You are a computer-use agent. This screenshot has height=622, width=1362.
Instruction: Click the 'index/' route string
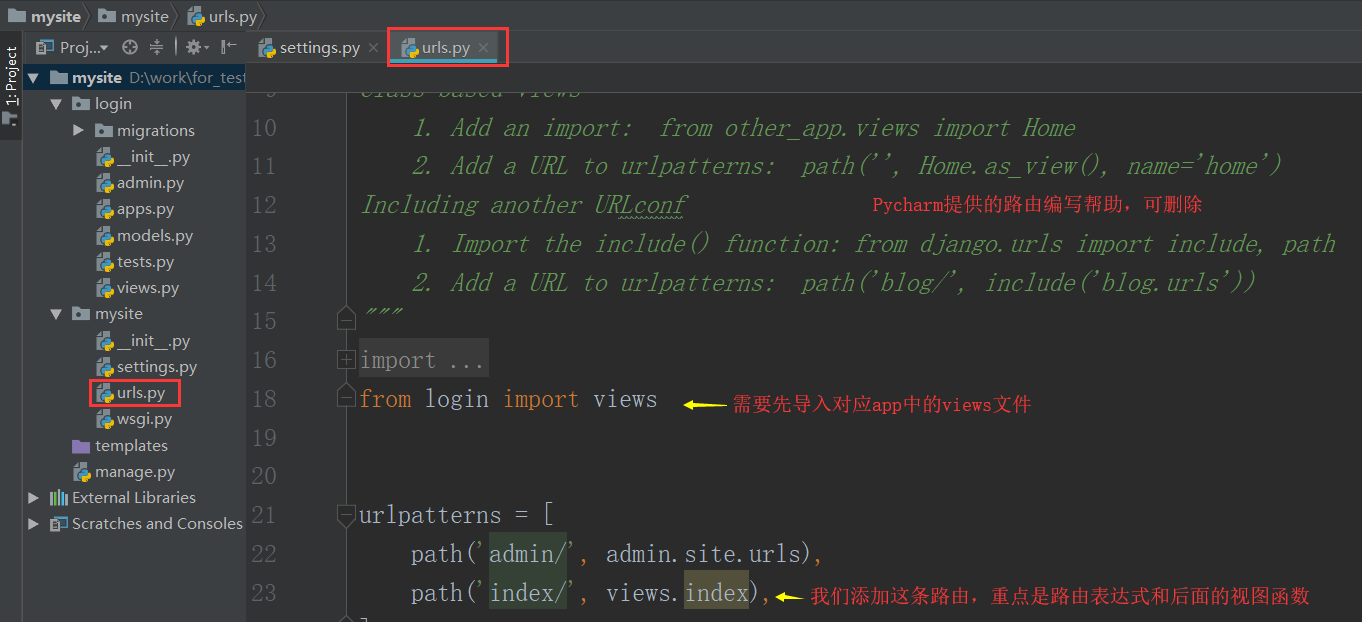point(528,593)
